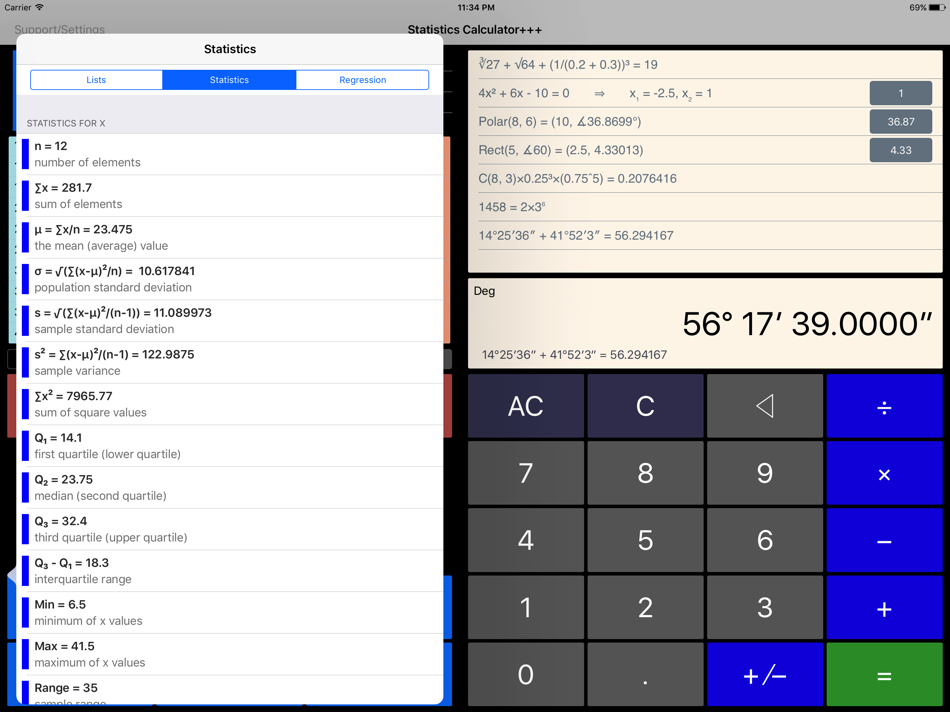This screenshot has height=712, width=950.
Task: Tap the Deg angle mode indicator
Action: coord(484,291)
